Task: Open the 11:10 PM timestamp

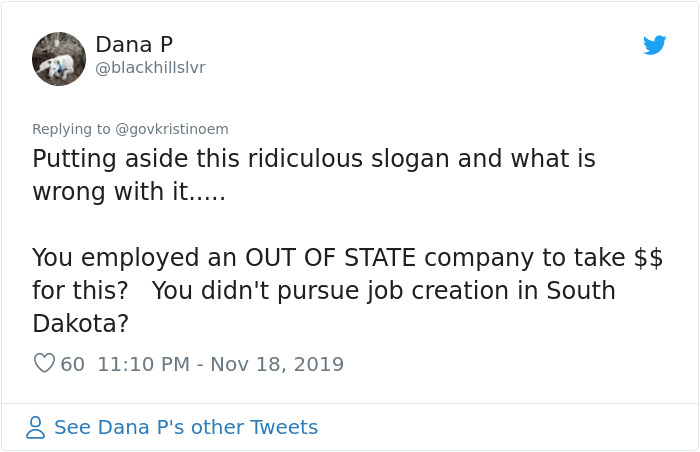Action: coord(143,364)
